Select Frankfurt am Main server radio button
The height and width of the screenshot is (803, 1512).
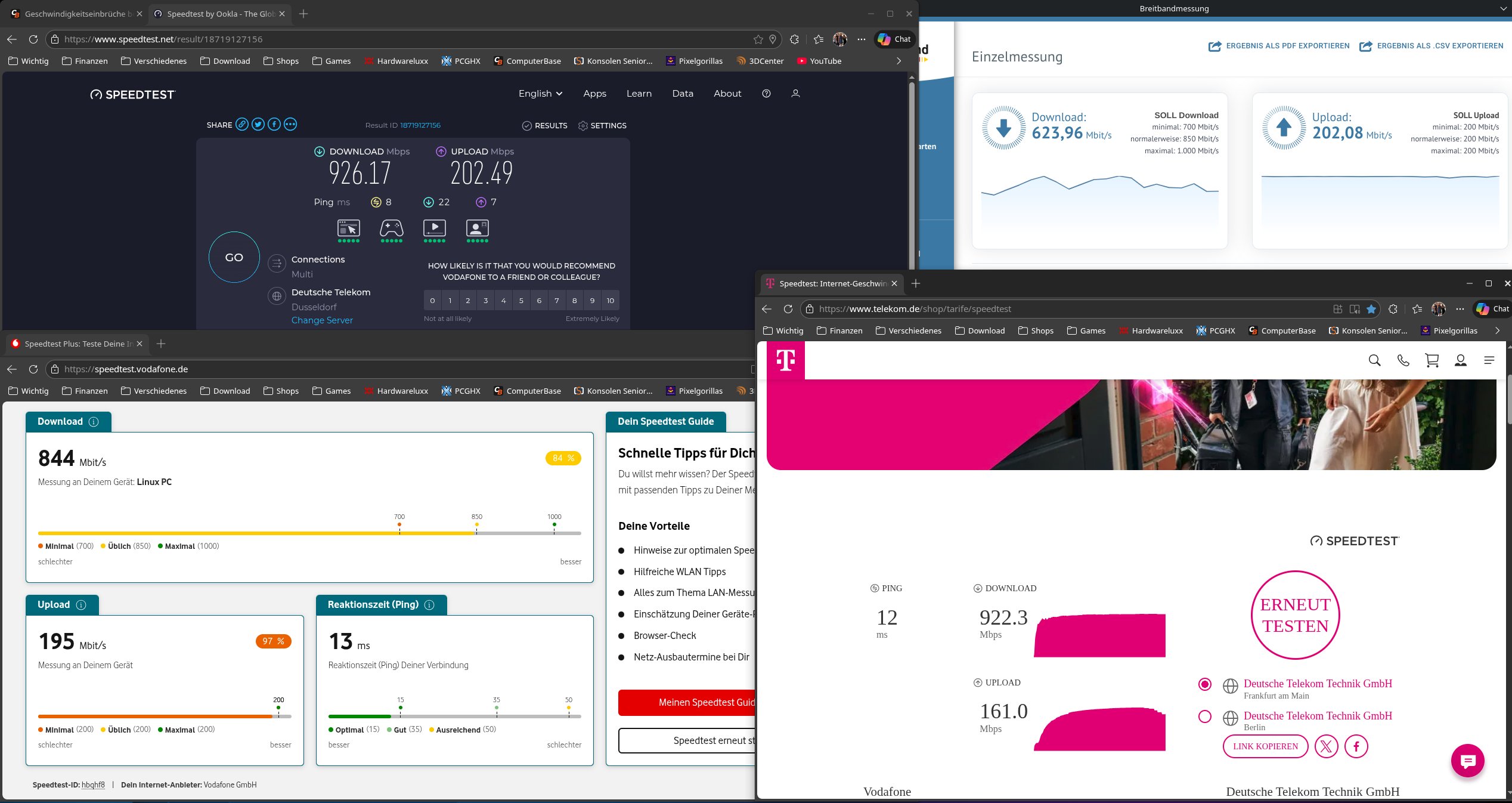point(1205,684)
